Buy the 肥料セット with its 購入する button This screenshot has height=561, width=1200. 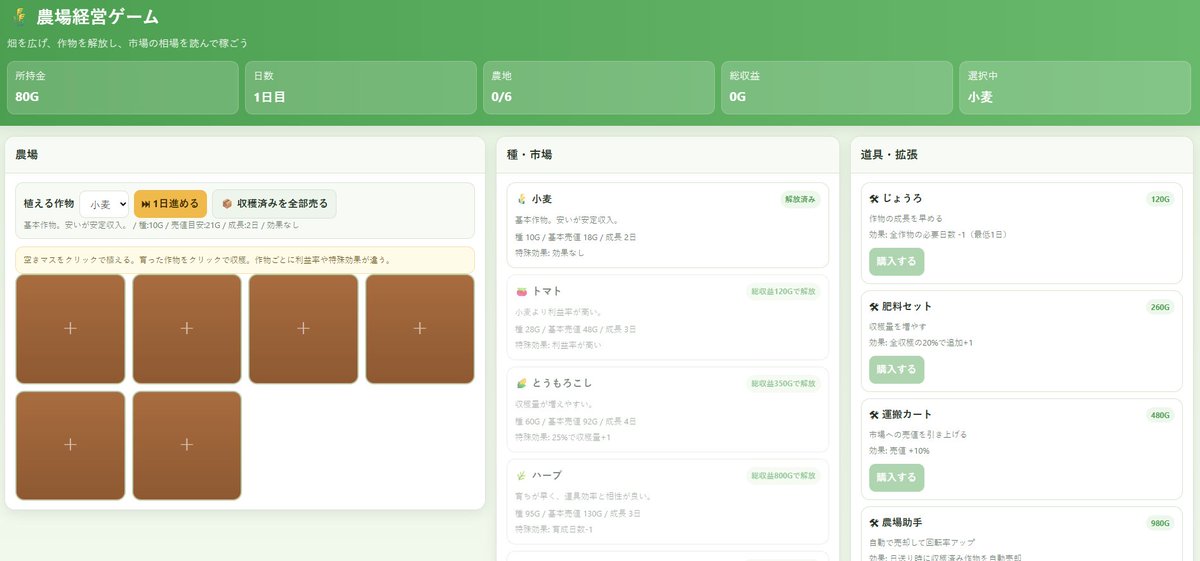point(896,369)
